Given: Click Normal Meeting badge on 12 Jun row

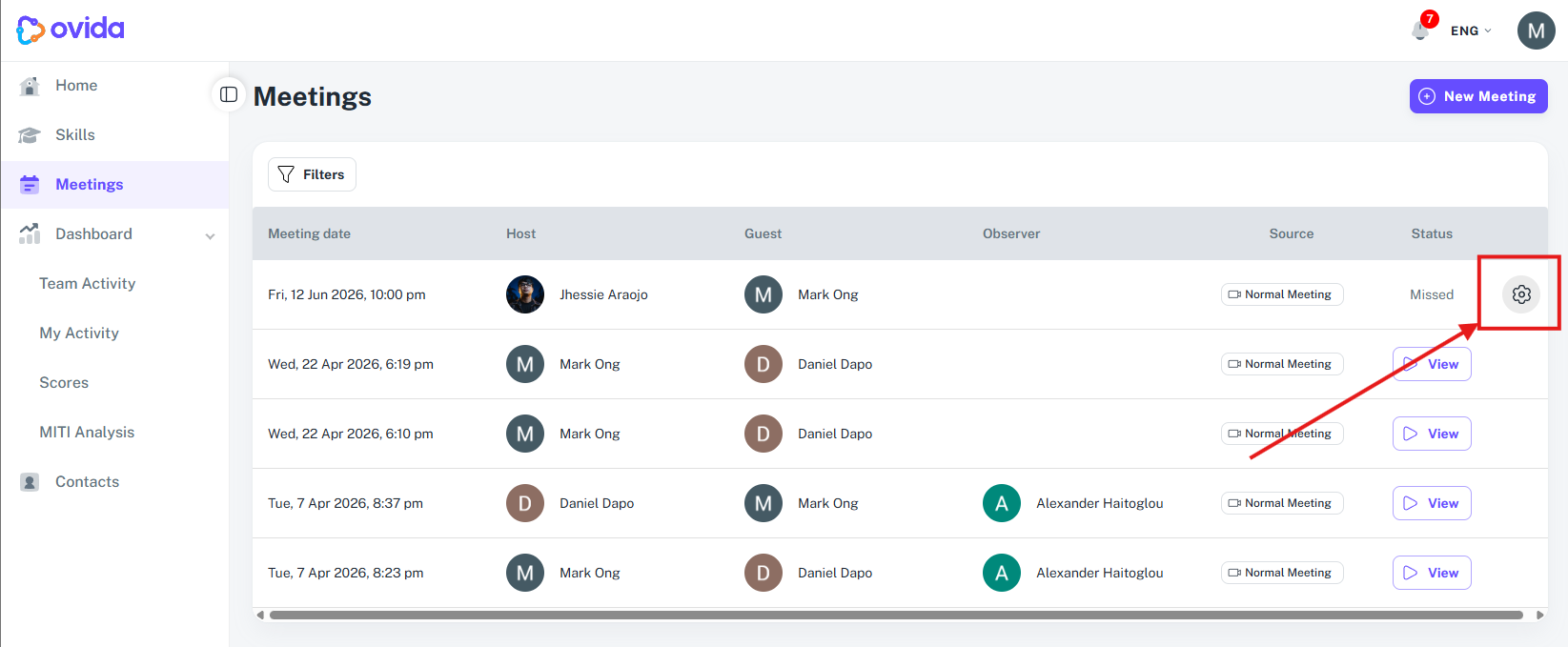Looking at the screenshot, I should (x=1282, y=294).
